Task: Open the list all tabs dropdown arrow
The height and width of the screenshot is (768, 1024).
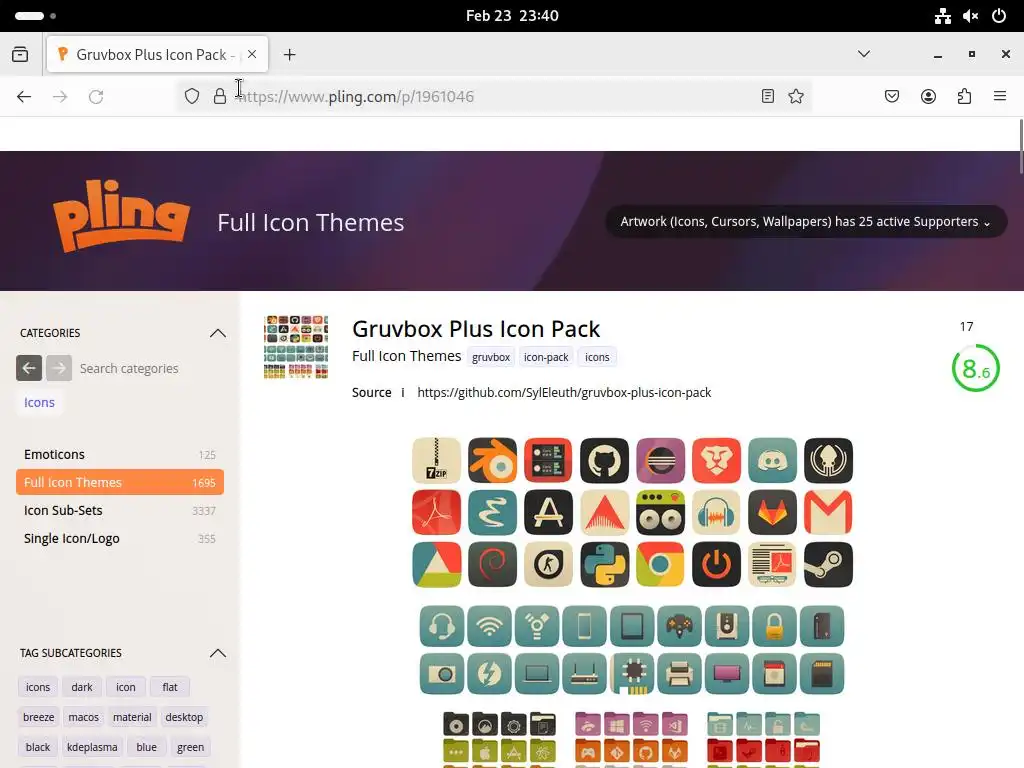Action: tap(863, 54)
